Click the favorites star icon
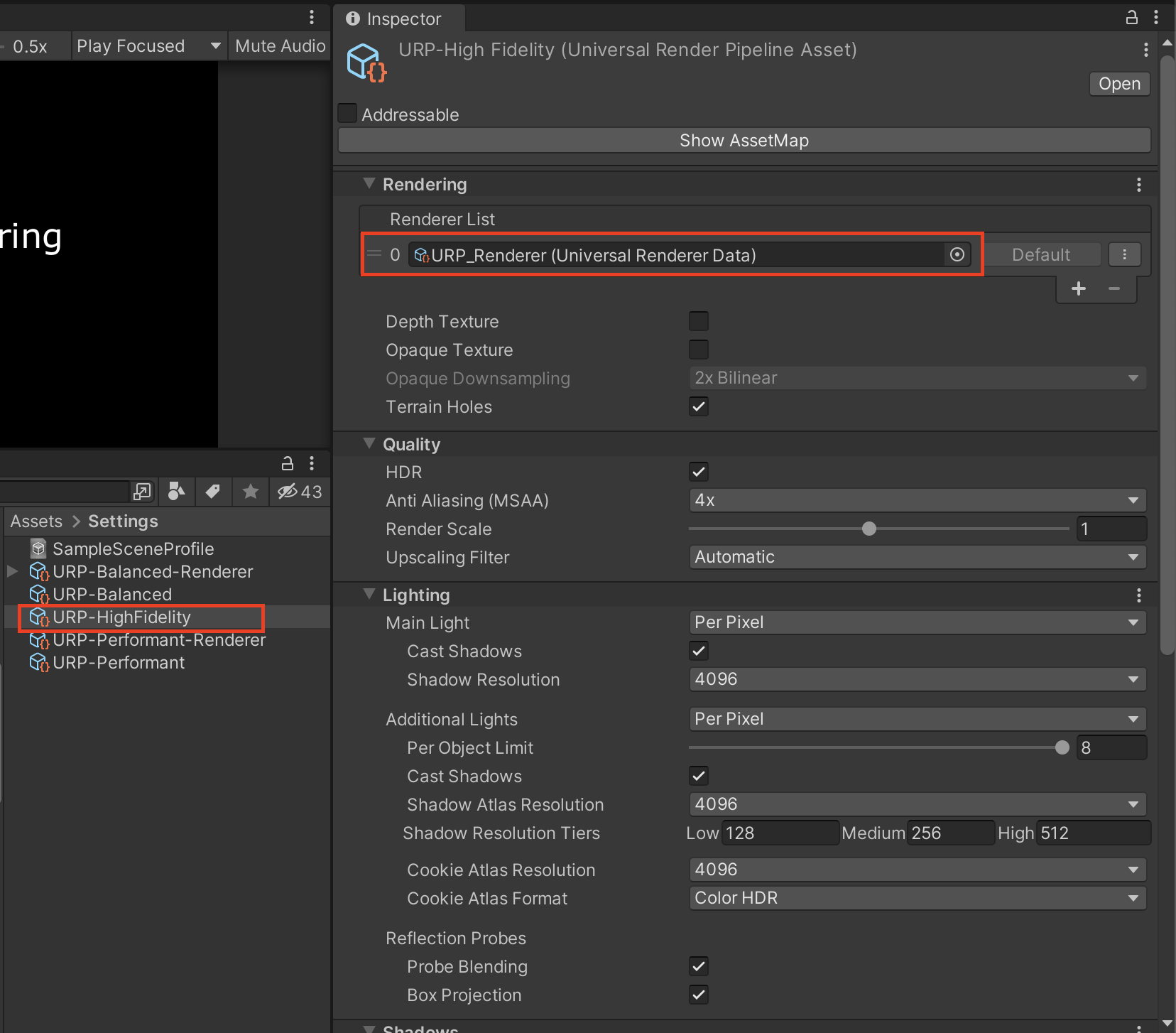This screenshot has width=1176, height=1033. click(x=251, y=492)
